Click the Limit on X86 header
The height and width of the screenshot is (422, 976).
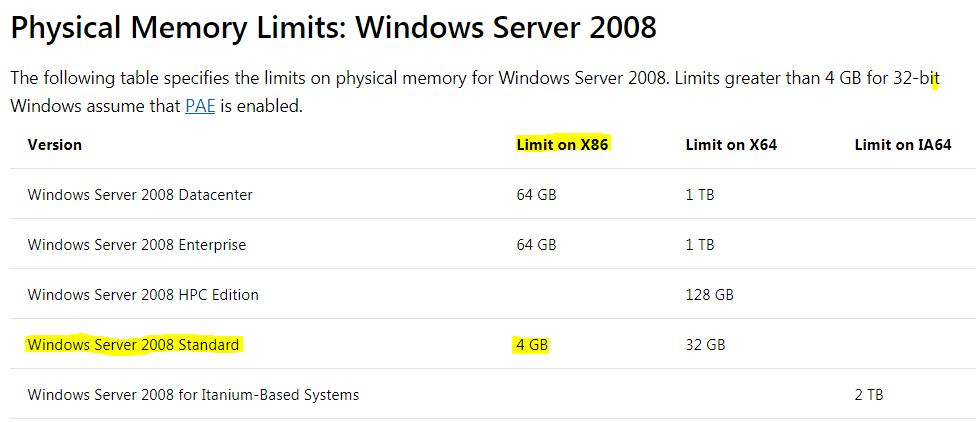(x=563, y=144)
